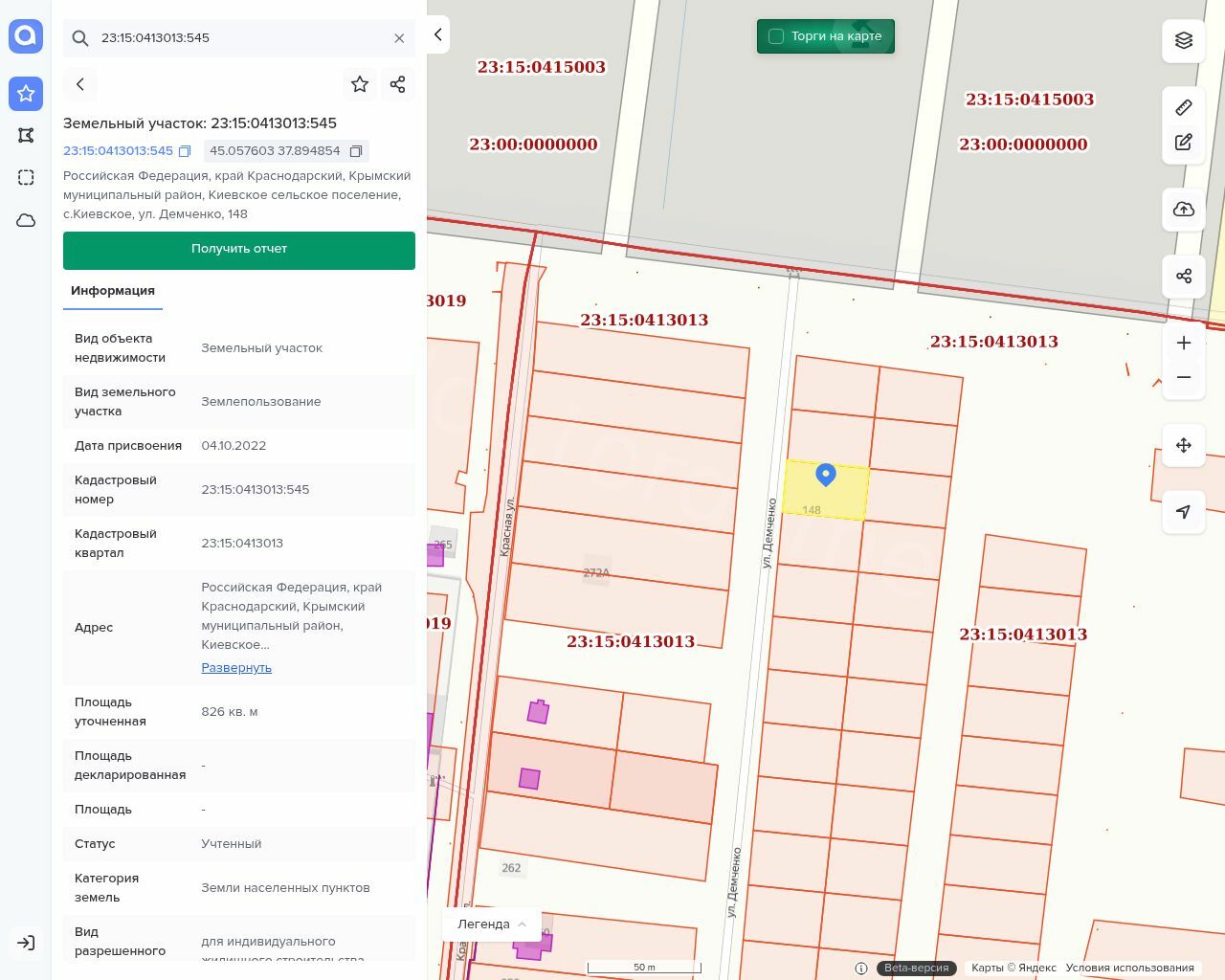Copy the coordinates 45.057603 37.894854

click(x=356, y=151)
